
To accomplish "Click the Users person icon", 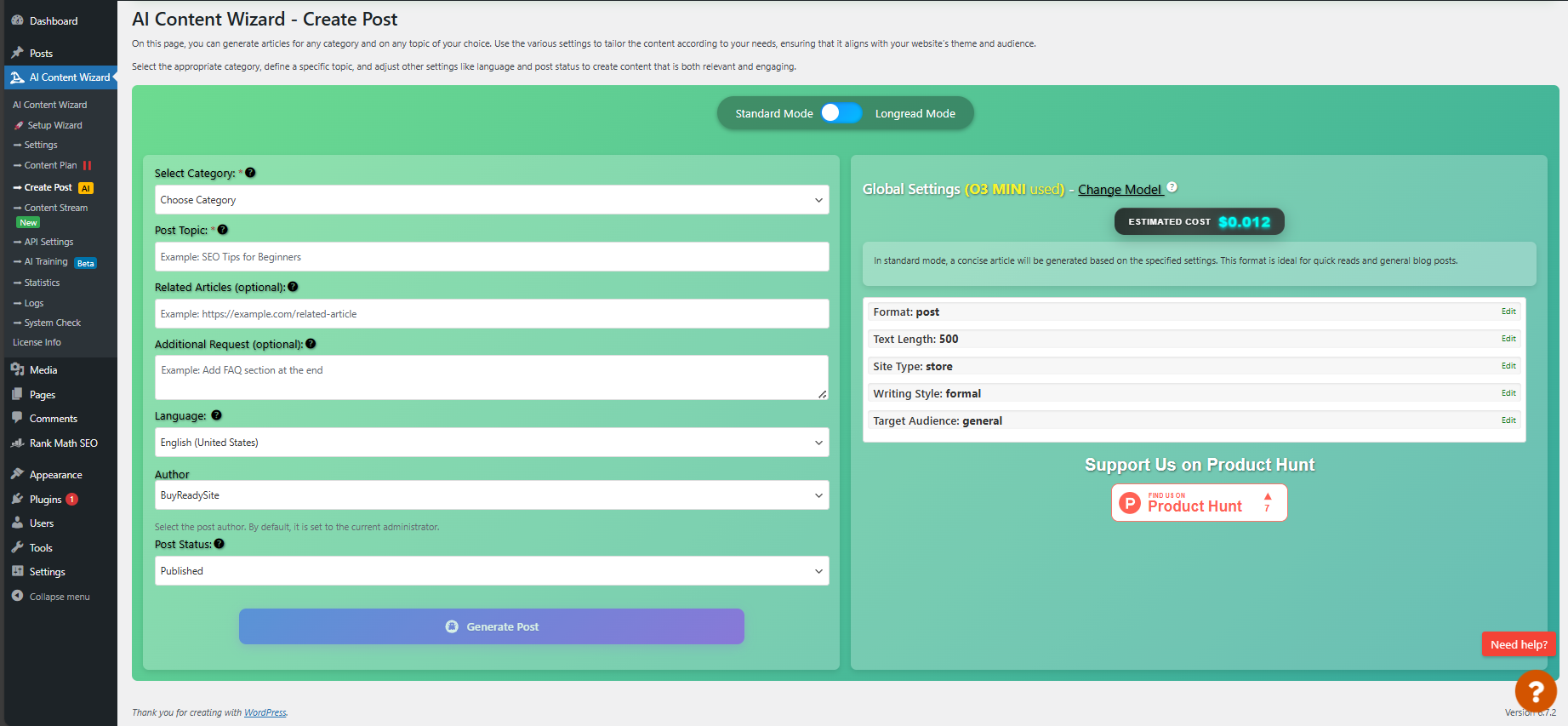I will [x=17, y=523].
